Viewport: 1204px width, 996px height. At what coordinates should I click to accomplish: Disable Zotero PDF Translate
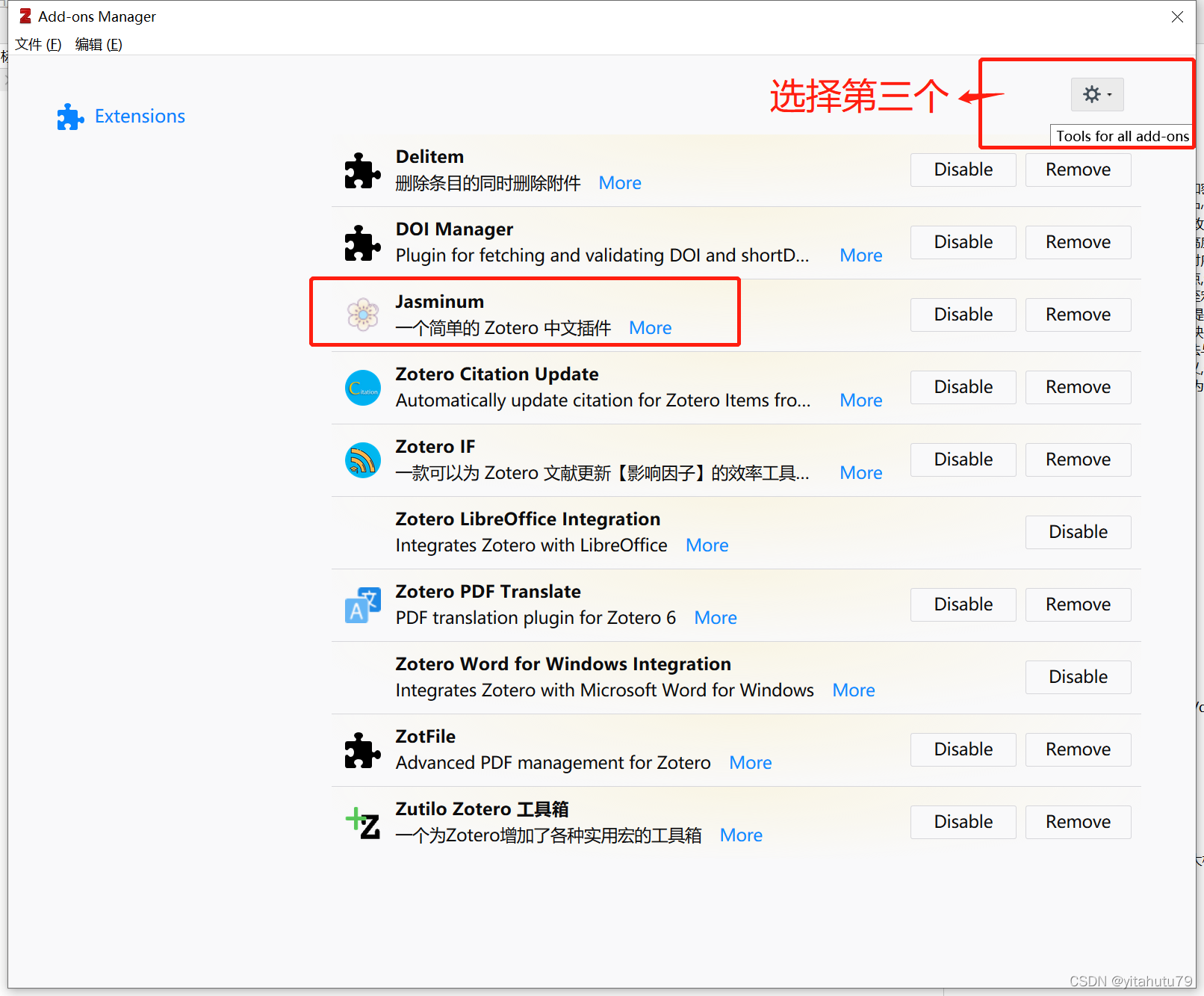click(x=963, y=604)
